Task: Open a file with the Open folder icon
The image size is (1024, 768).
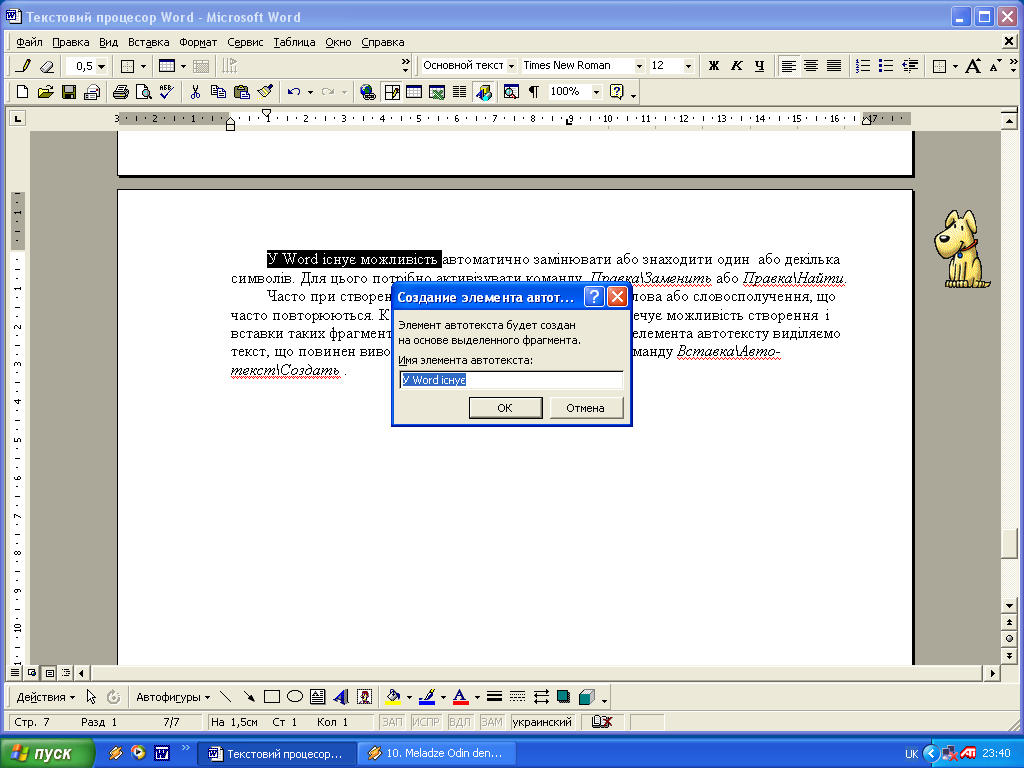Action: pos(45,92)
